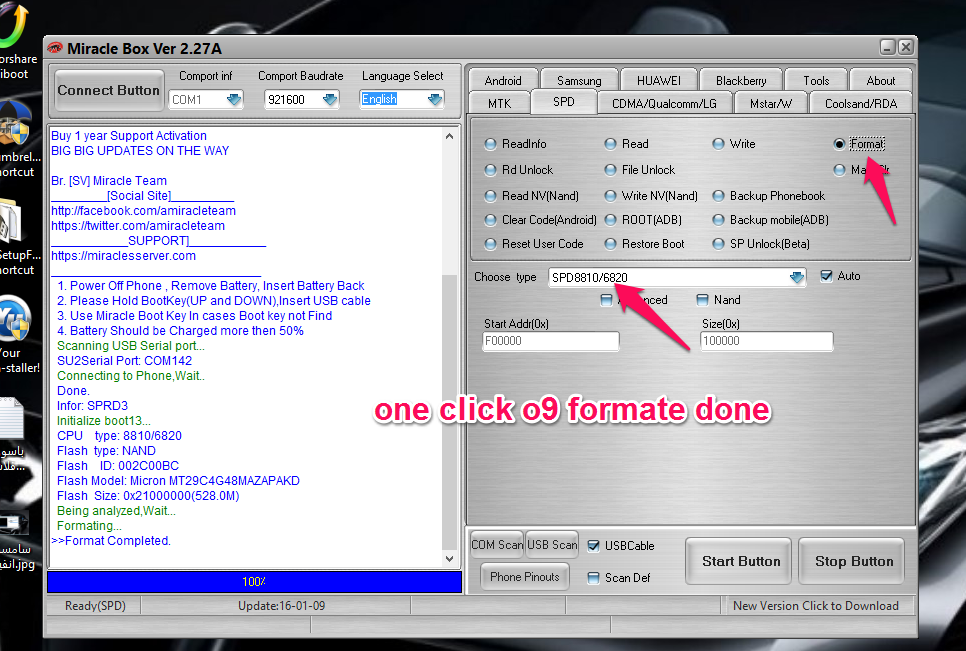Click the Start Button
This screenshot has width=966, height=651.
[x=740, y=561]
